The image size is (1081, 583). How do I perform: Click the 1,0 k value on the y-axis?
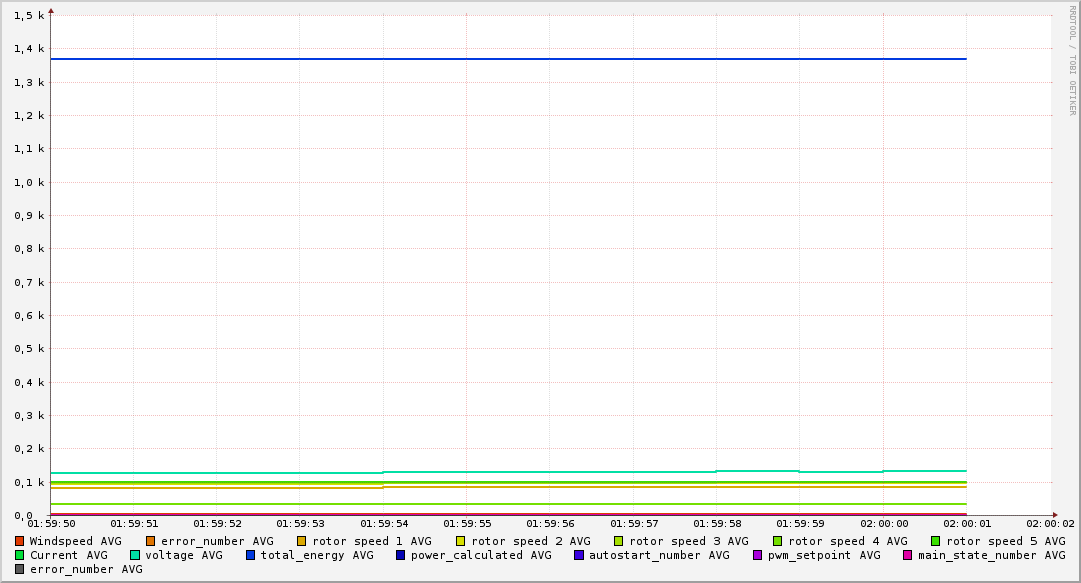point(28,182)
